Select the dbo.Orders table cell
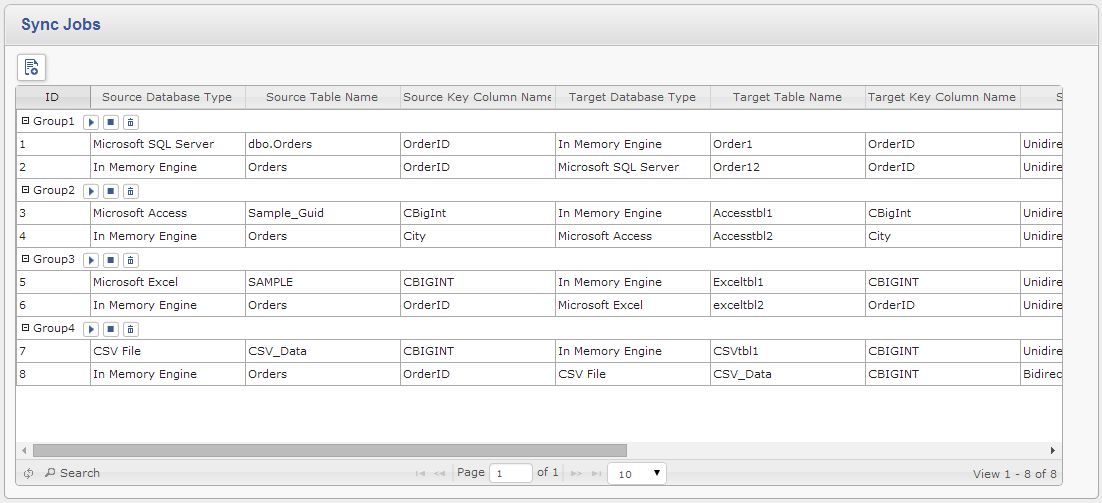This screenshot has width=1102, height=503. pyautogui.click(x=323, y=144)
